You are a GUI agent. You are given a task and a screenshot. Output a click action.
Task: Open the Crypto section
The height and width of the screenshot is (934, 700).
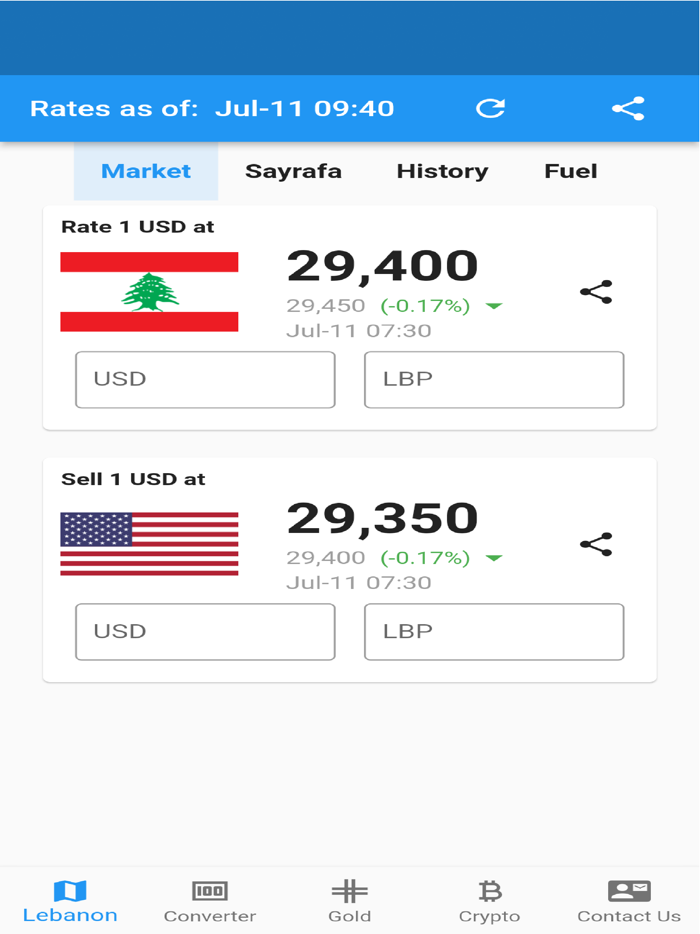[489, 898]
